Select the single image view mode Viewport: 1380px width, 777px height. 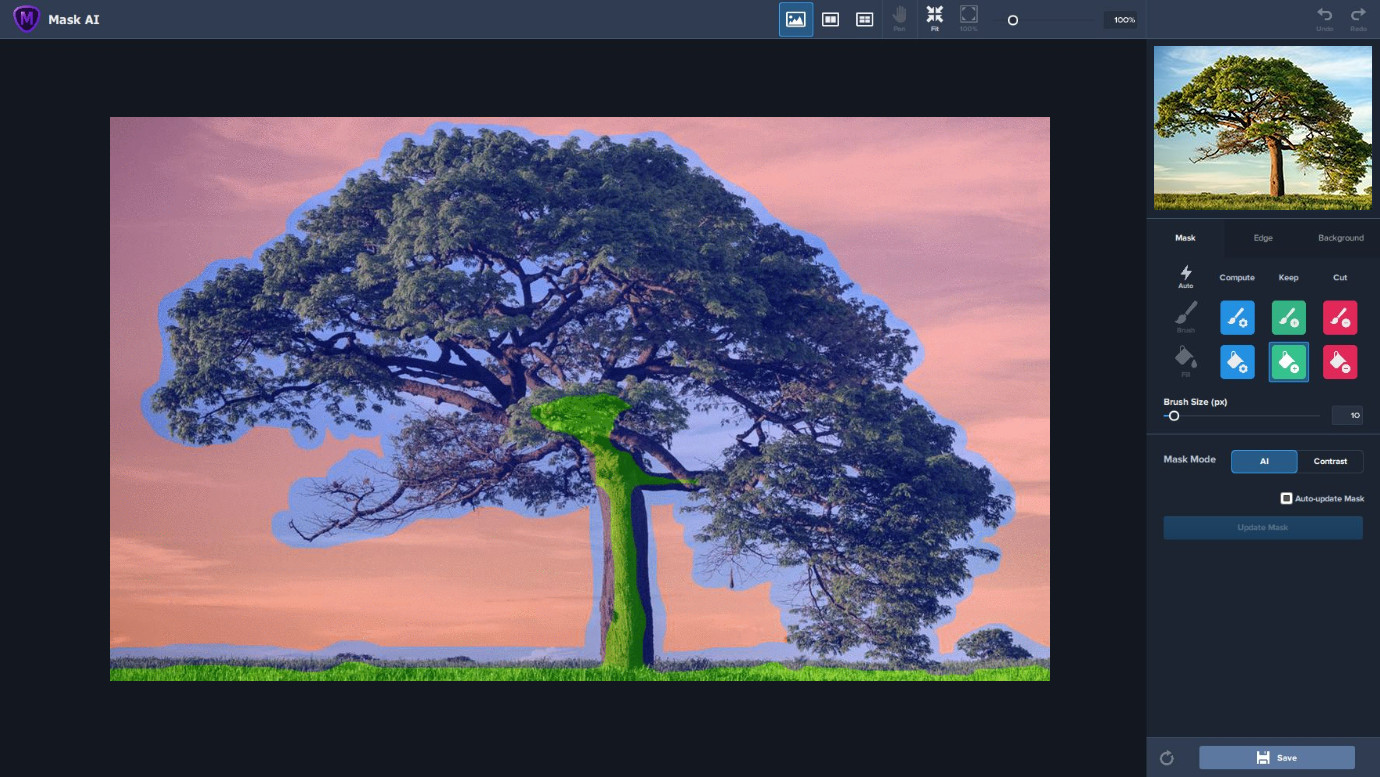[x=796, y=19]
